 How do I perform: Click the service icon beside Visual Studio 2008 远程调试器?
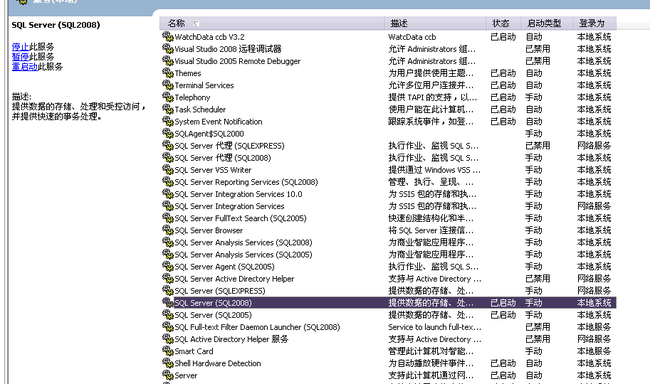pos(167,49)
